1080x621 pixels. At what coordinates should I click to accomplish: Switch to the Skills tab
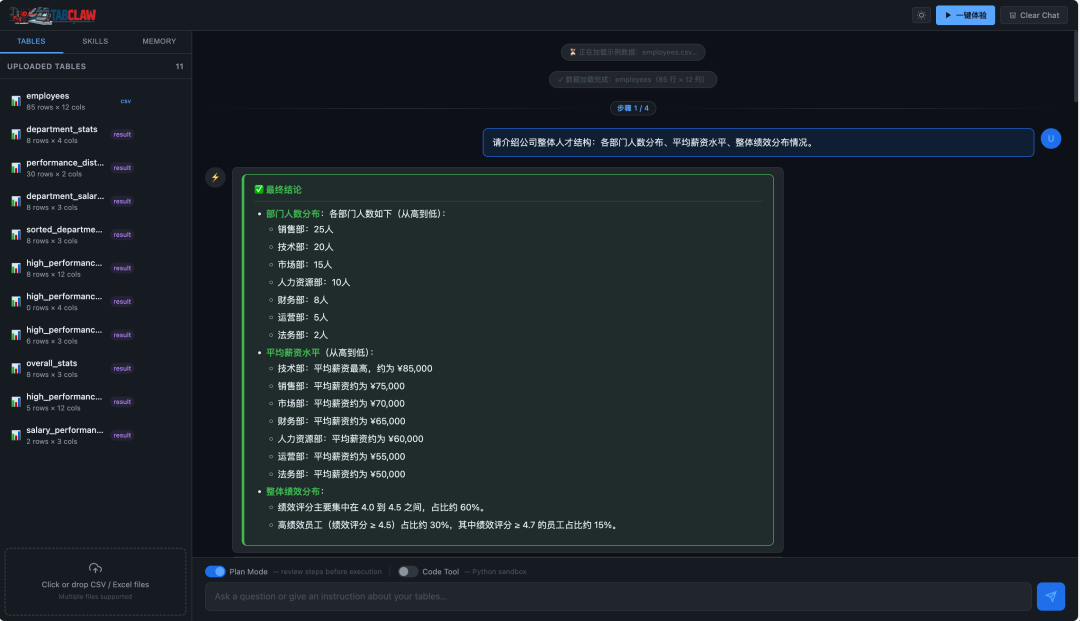[x=95, y=41]
